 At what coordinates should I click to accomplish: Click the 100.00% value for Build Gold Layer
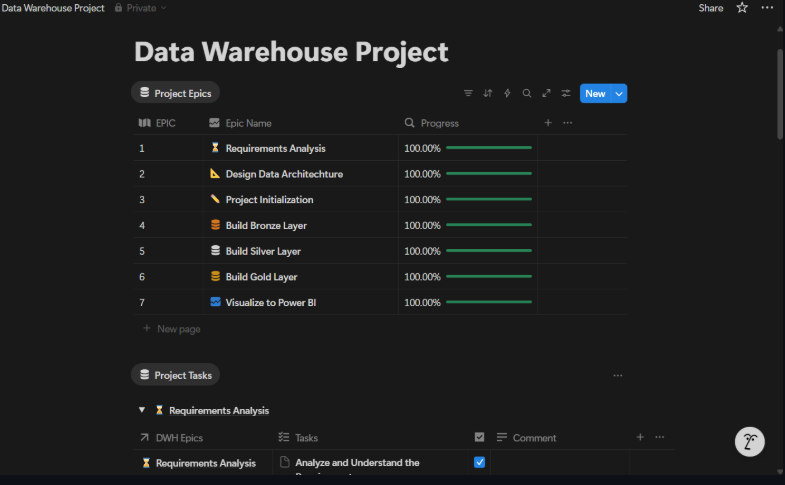(423, 277)
